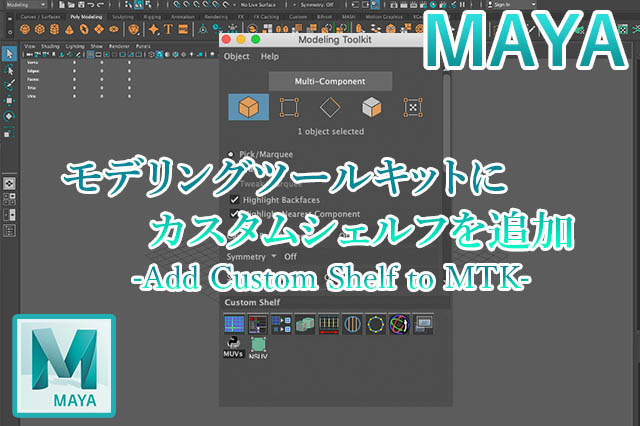Run the MUVs Python shelf script
This screenshot has height=426, width=640.
(233, 348)
